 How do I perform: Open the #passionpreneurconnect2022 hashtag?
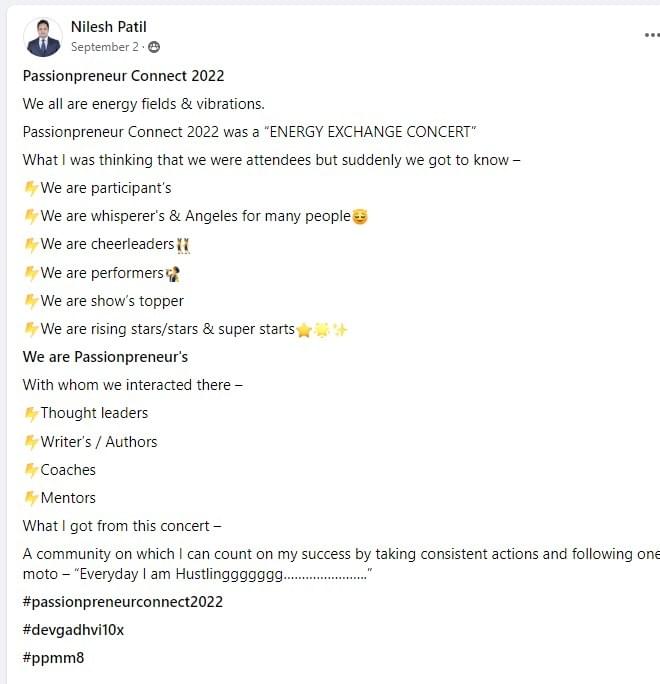click(x=123, y=602)
